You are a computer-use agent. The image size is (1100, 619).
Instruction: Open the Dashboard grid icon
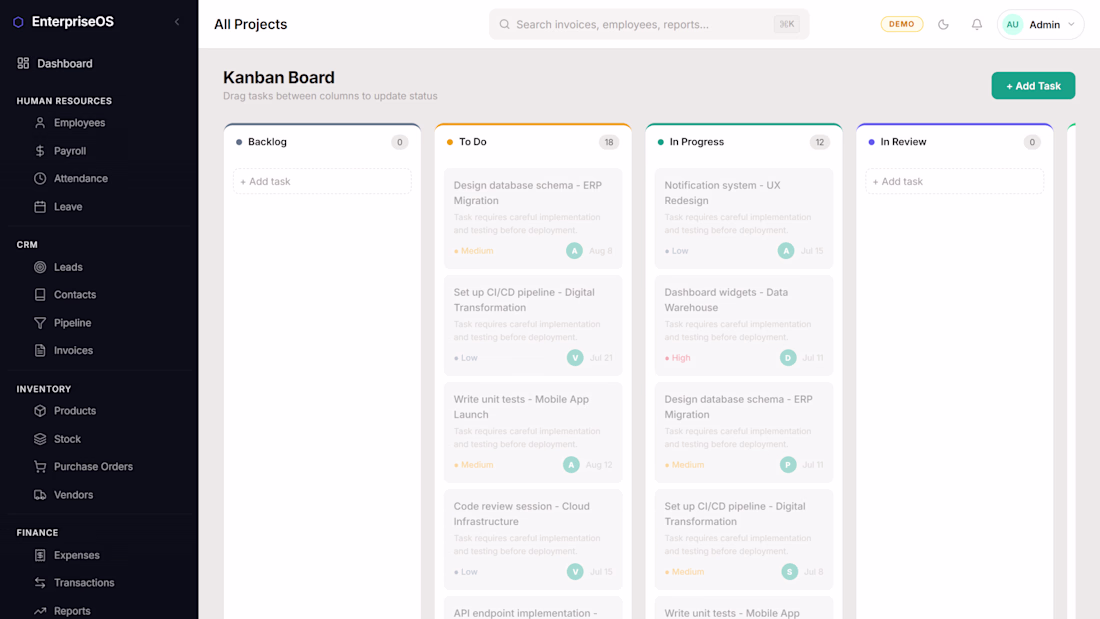[23, 63]
